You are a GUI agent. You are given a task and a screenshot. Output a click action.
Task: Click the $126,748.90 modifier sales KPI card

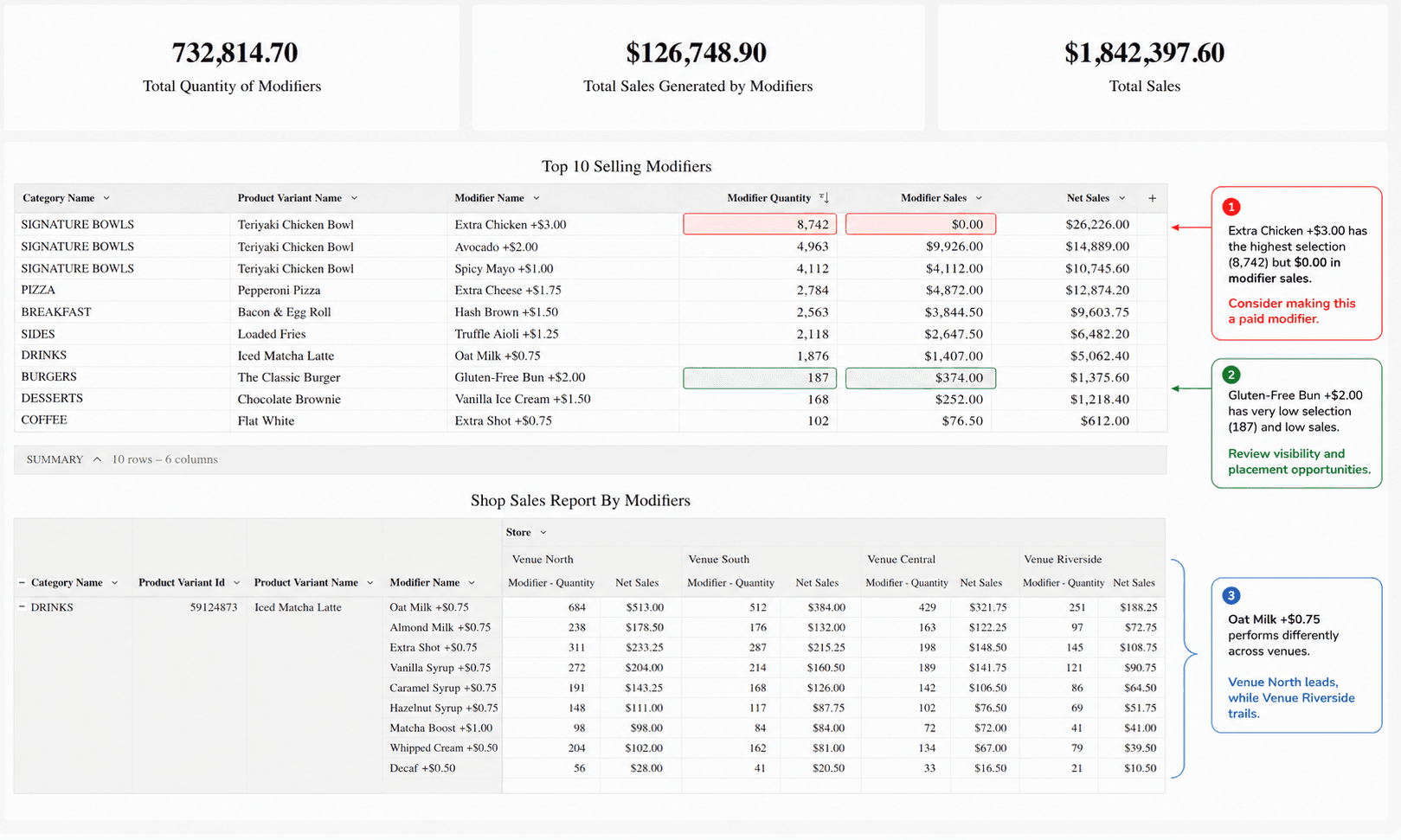click(x=698, y=67)
